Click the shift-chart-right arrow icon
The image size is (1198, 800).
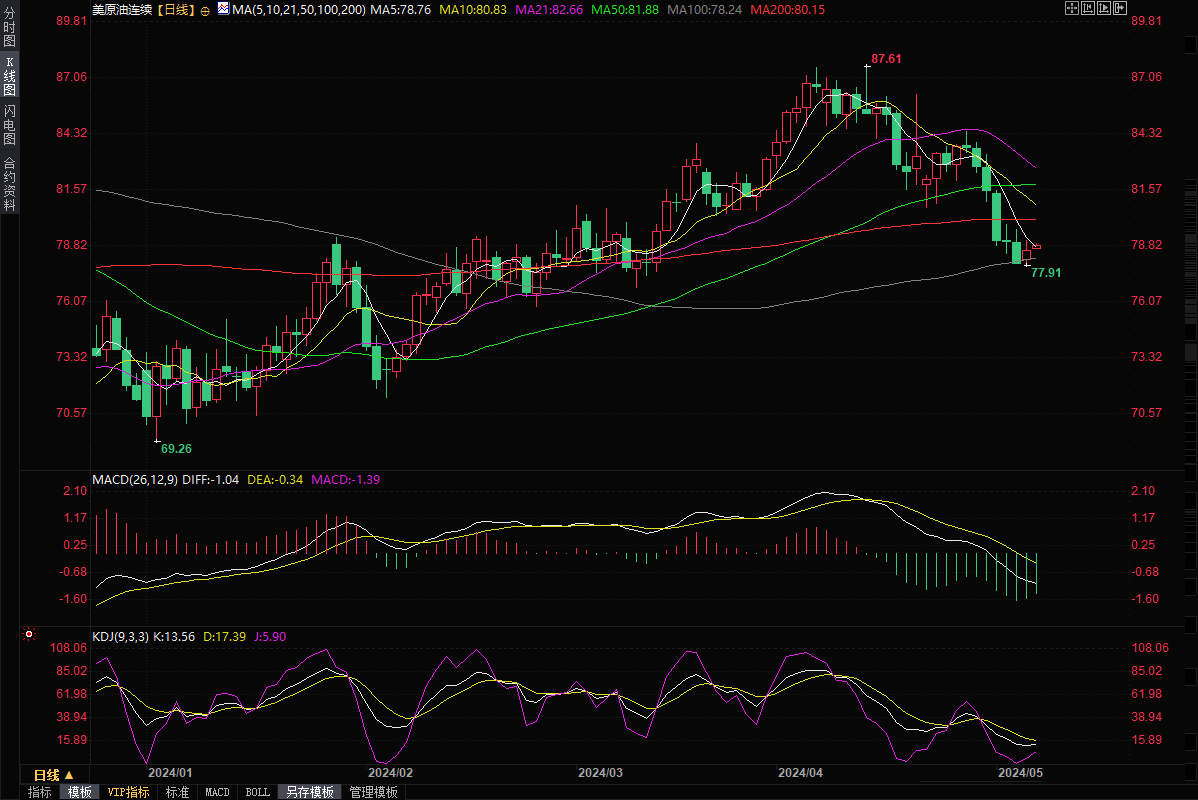[x=1119, y=8]
